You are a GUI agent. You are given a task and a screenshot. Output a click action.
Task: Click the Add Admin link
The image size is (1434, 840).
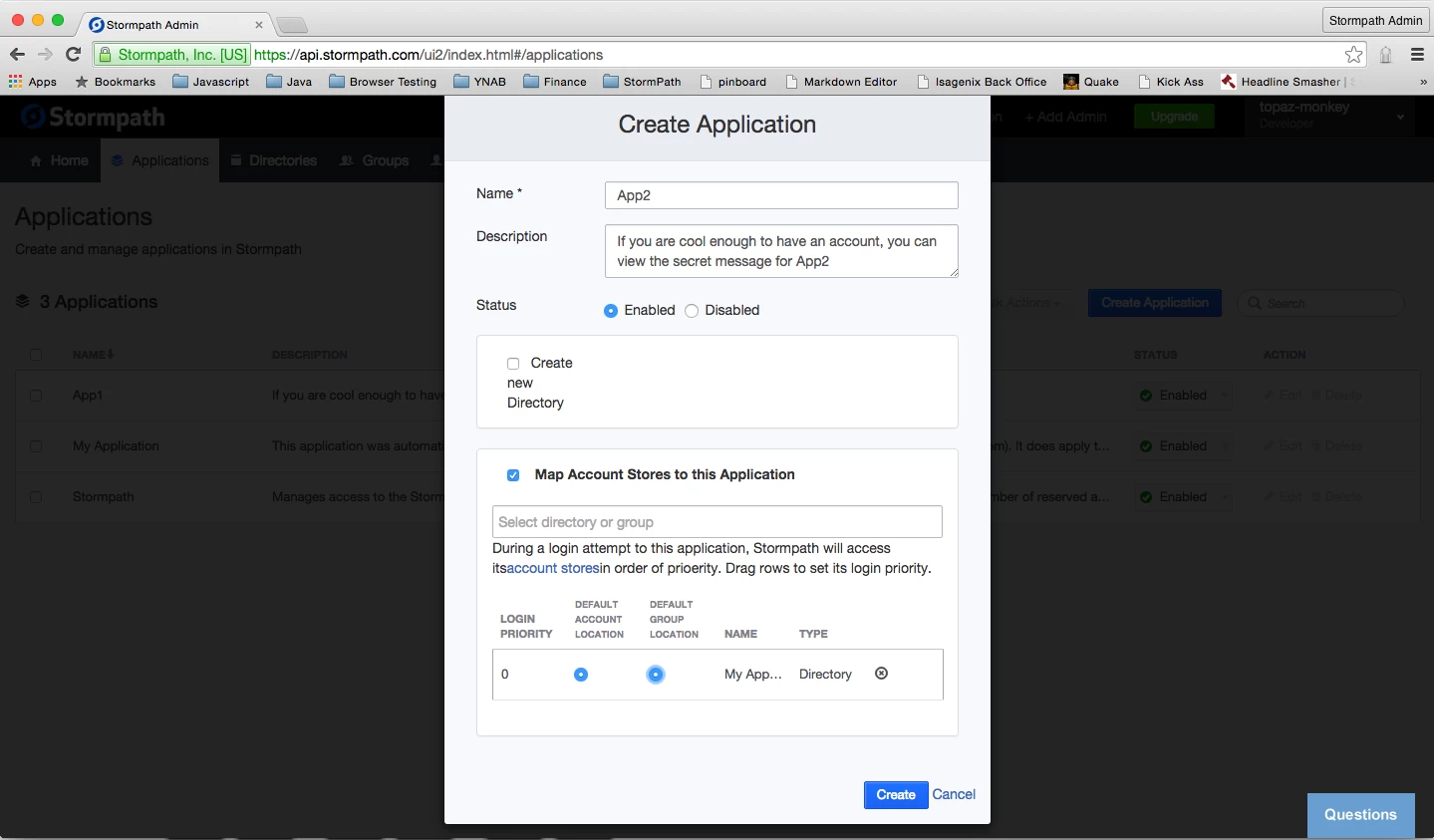[x=1066, y=117]
